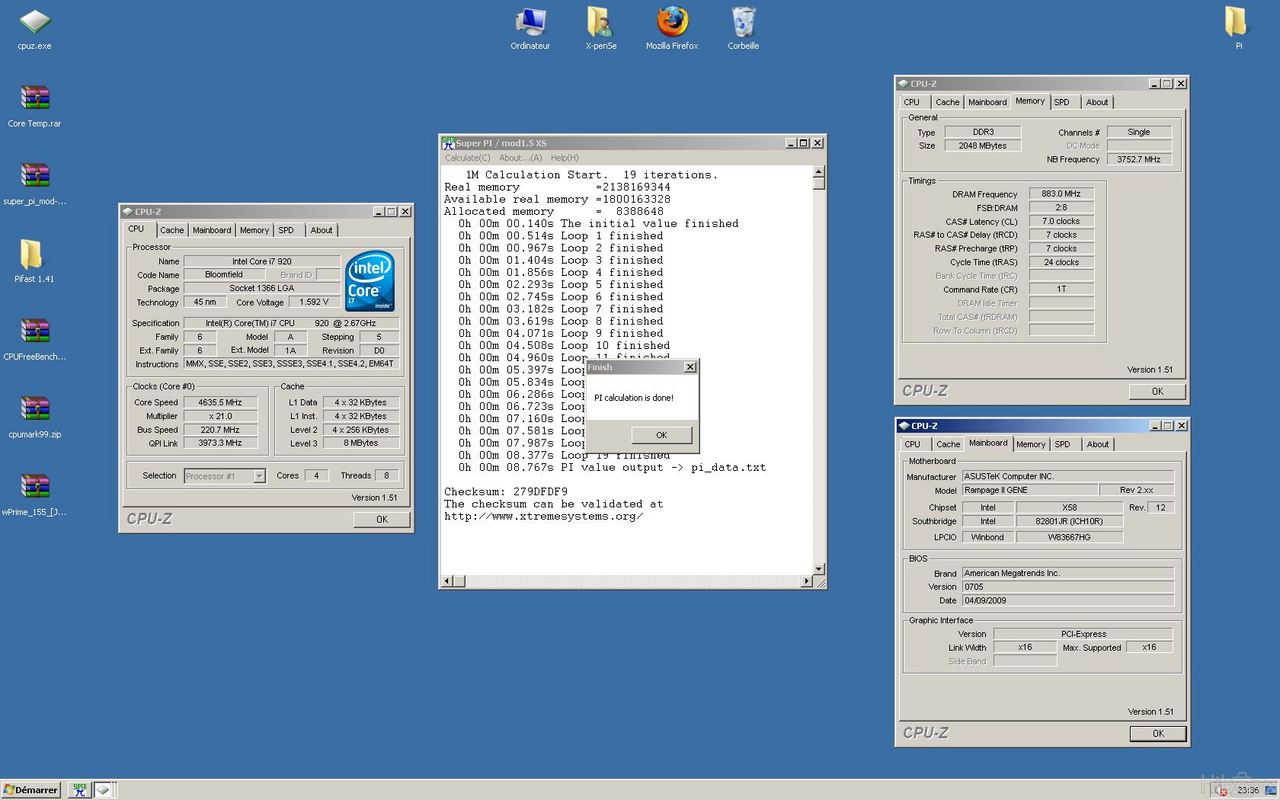
Task: Switch to Memory tab in Mainboard window
Action: click(x=1031, y=444)
